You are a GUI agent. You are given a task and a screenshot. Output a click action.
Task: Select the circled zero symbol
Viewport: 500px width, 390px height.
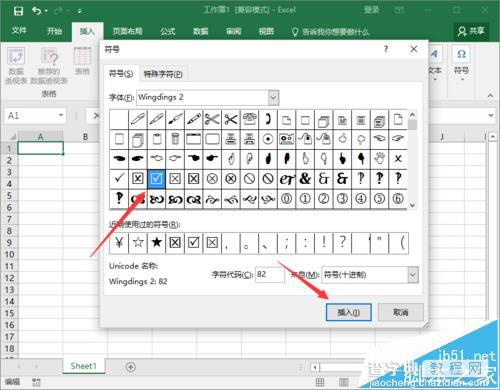[x=286, y=199]
